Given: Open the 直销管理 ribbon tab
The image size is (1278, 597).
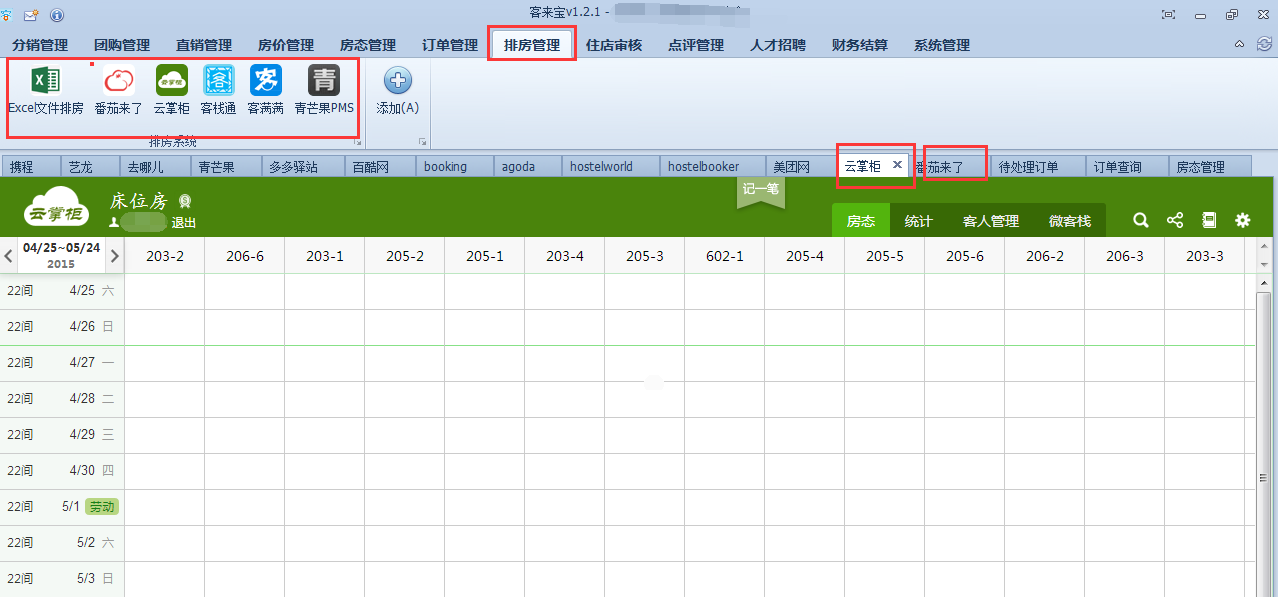Looking at the screenshot, I should click(204, 45).
